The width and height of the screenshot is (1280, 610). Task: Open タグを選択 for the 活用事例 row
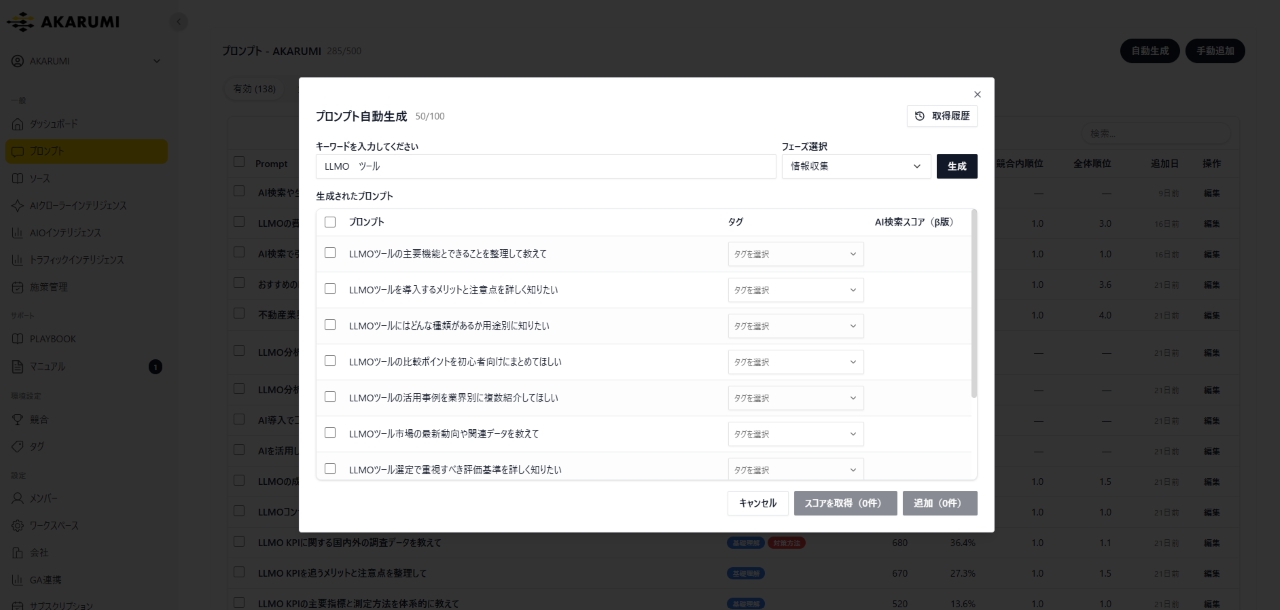pyautogui.click(x=795, y=398)
